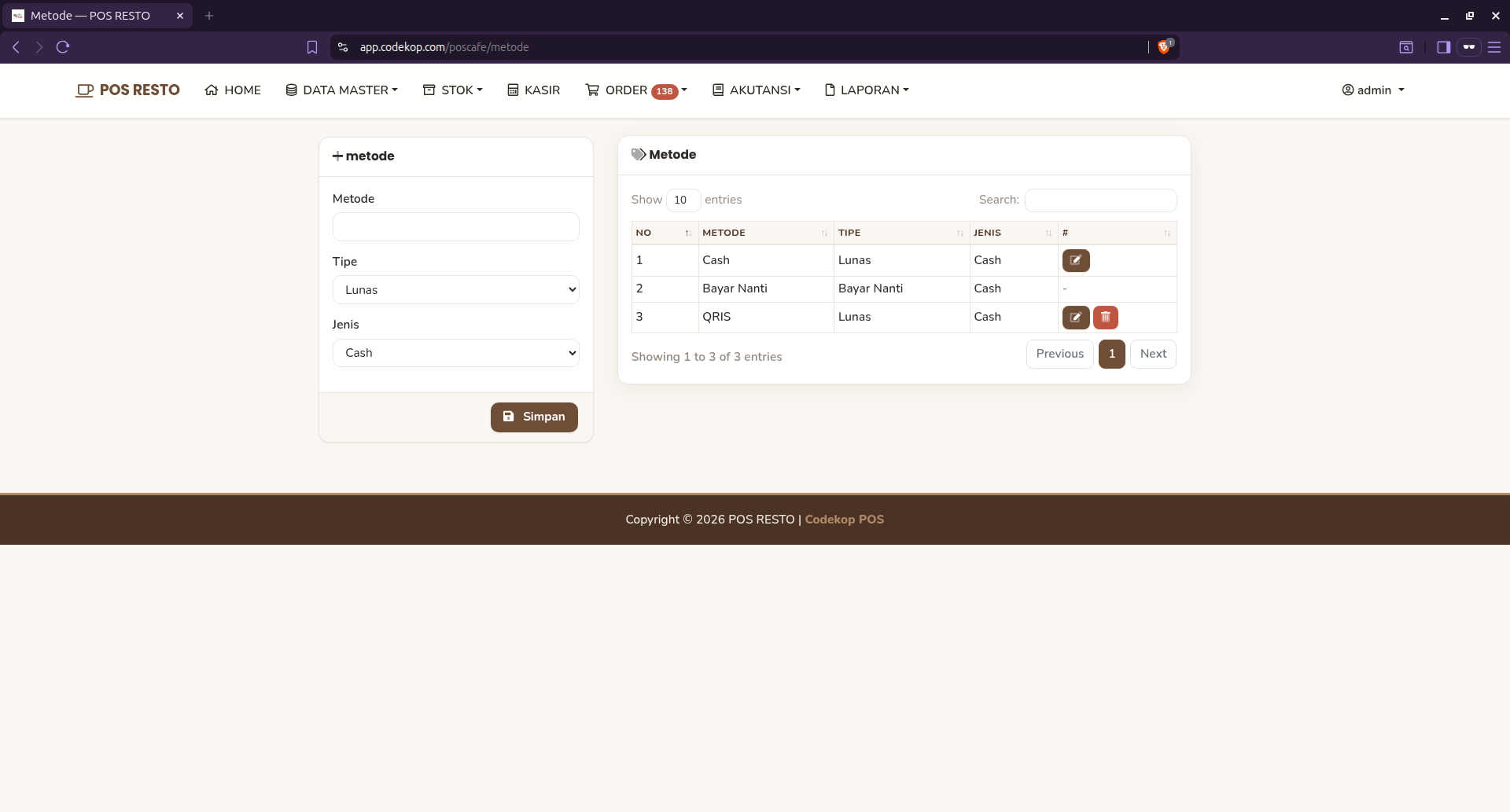
Task: Expand the STOK menu
Action: point(453,90)
